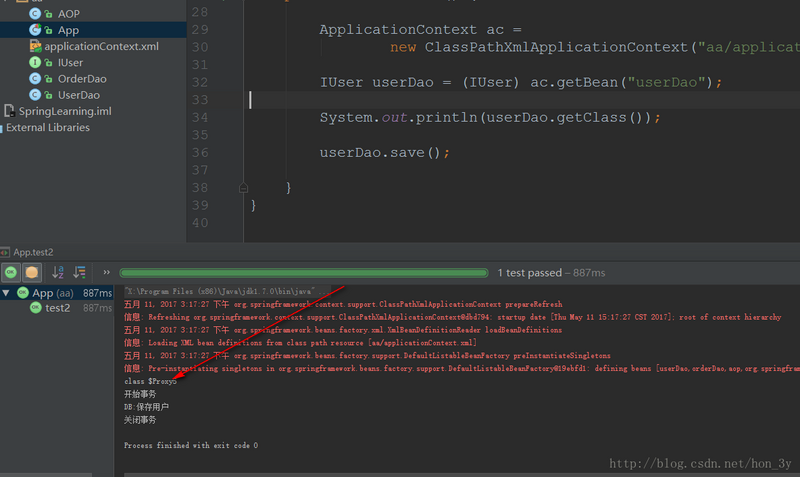The width and height of the screenshot is (800, 477).
Task: Sort test results alphabetically
Action: point(58,272)
